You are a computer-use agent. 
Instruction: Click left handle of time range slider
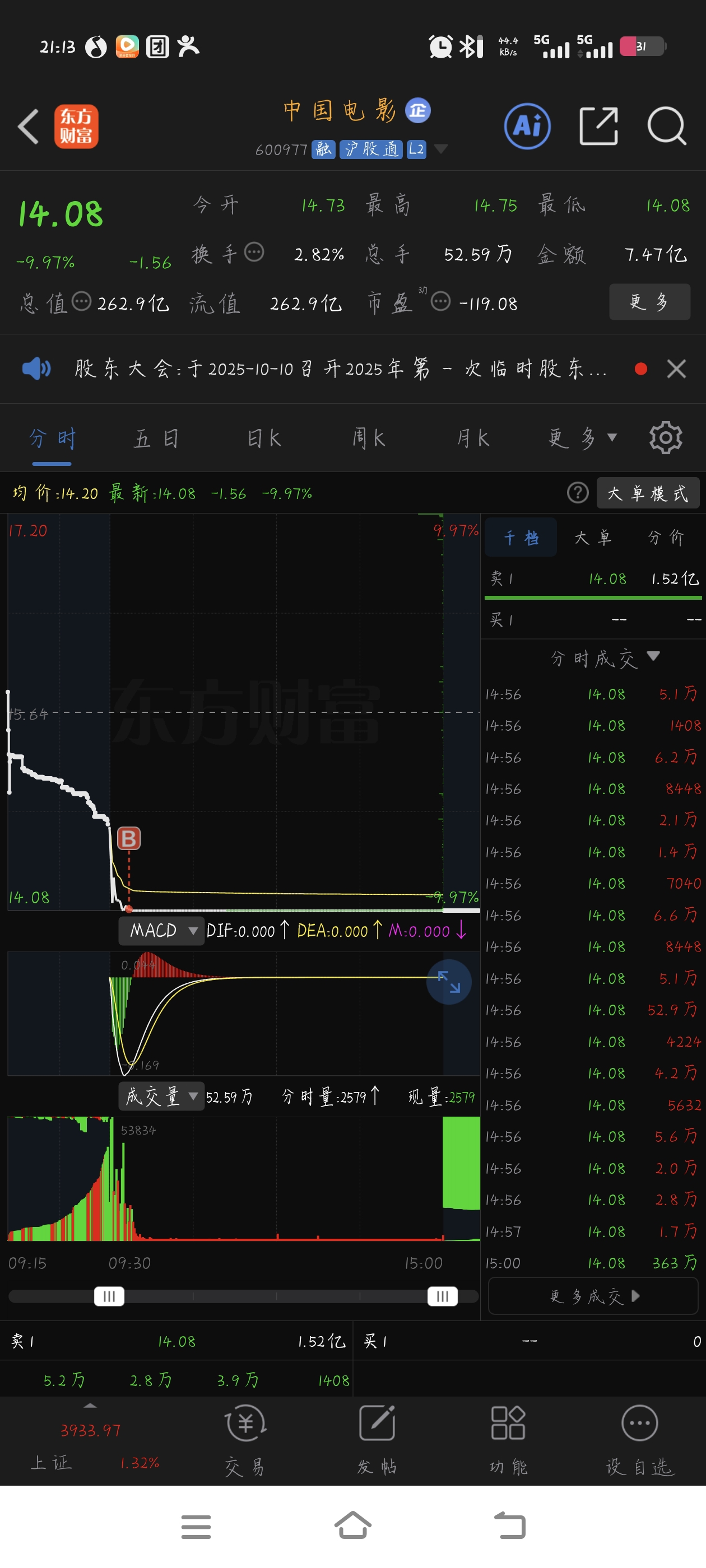click(x=109, y=1296)
